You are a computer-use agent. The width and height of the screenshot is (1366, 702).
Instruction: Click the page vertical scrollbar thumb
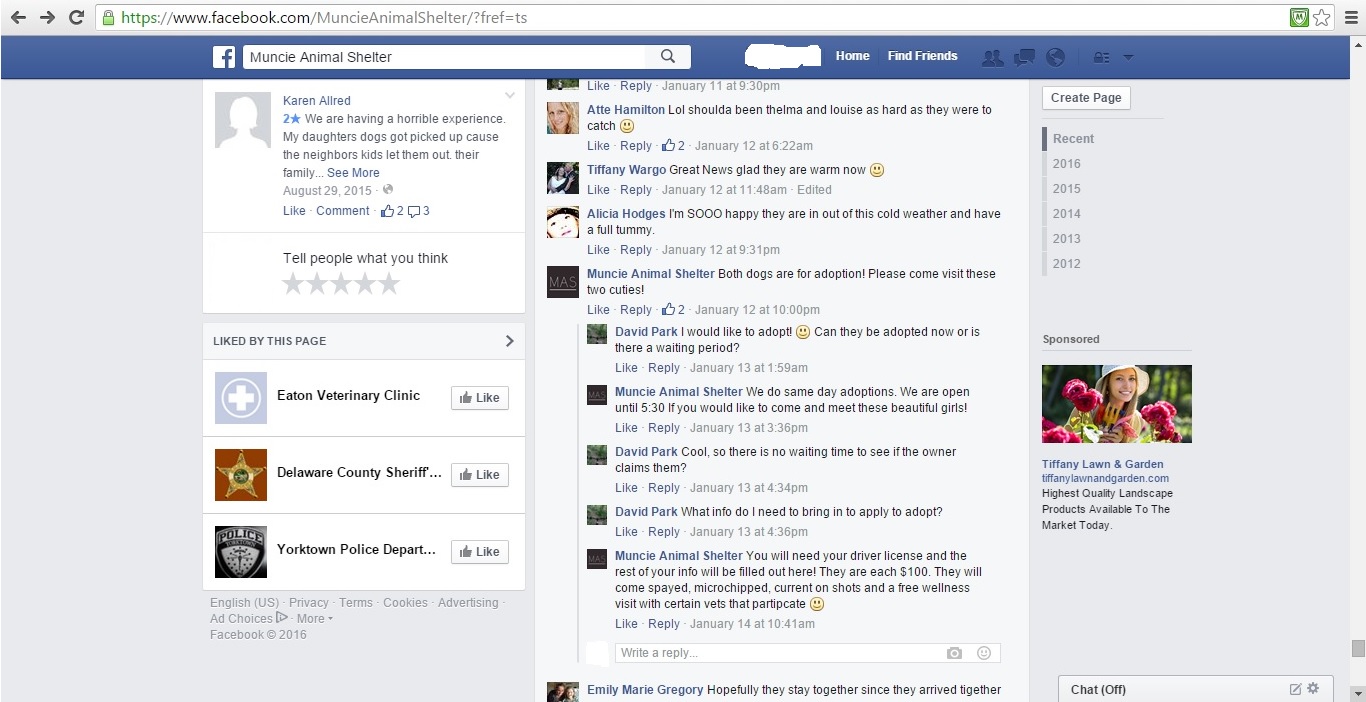click(1358, 648)
